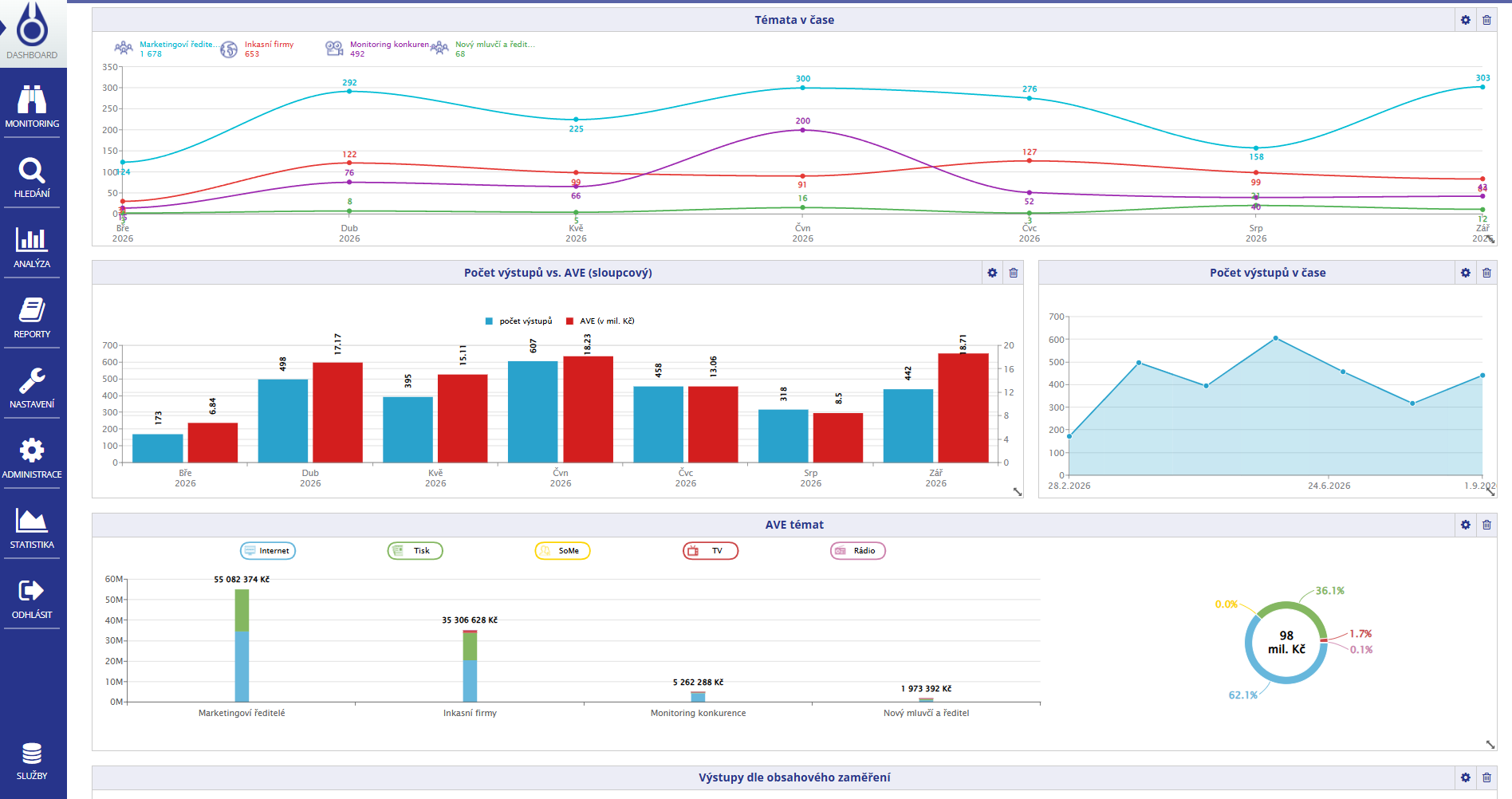
Task: Click the 62.1% donut label
Action: (x=1242, y=695)
